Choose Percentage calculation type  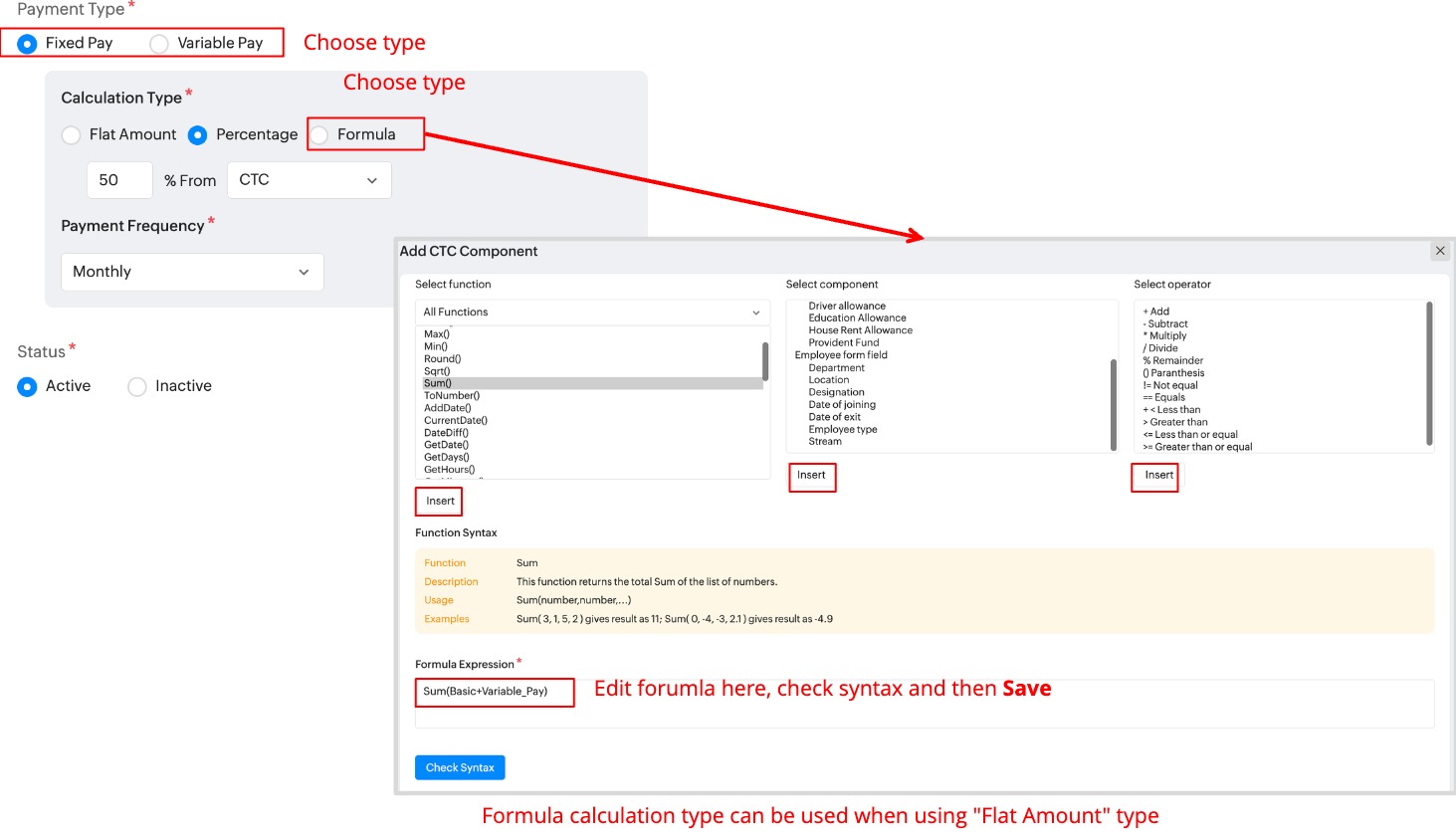[x=198, y=135]
